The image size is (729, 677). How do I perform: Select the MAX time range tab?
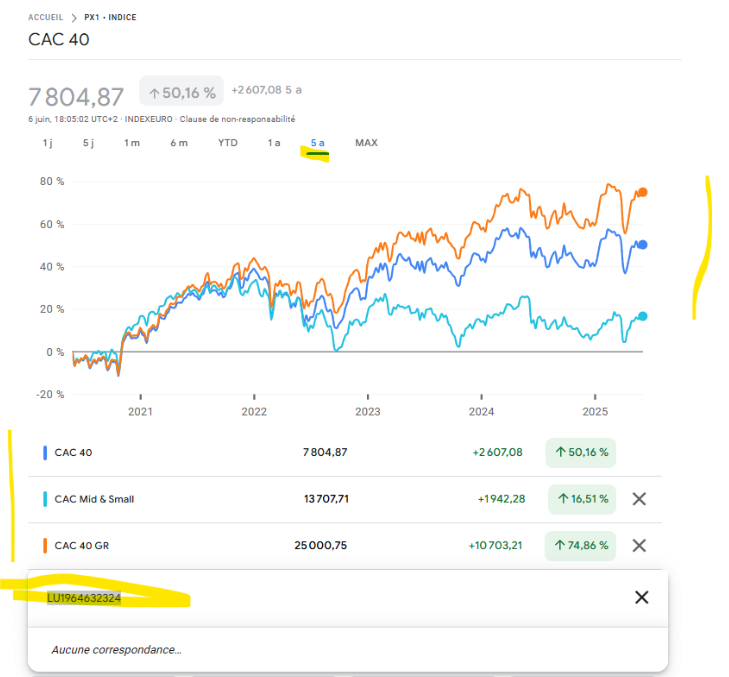point(366,143)
